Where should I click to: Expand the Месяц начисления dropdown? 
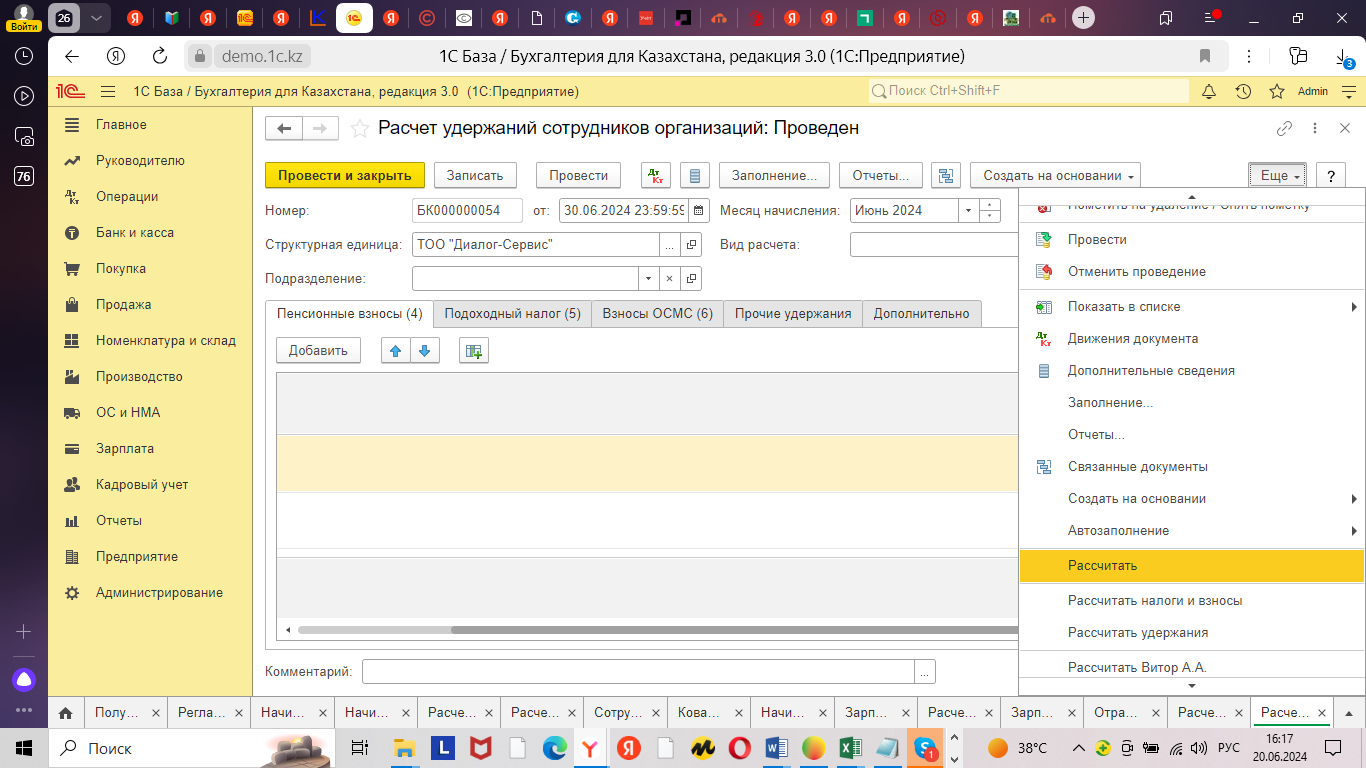pyautogui.click(x=967, y=211)
